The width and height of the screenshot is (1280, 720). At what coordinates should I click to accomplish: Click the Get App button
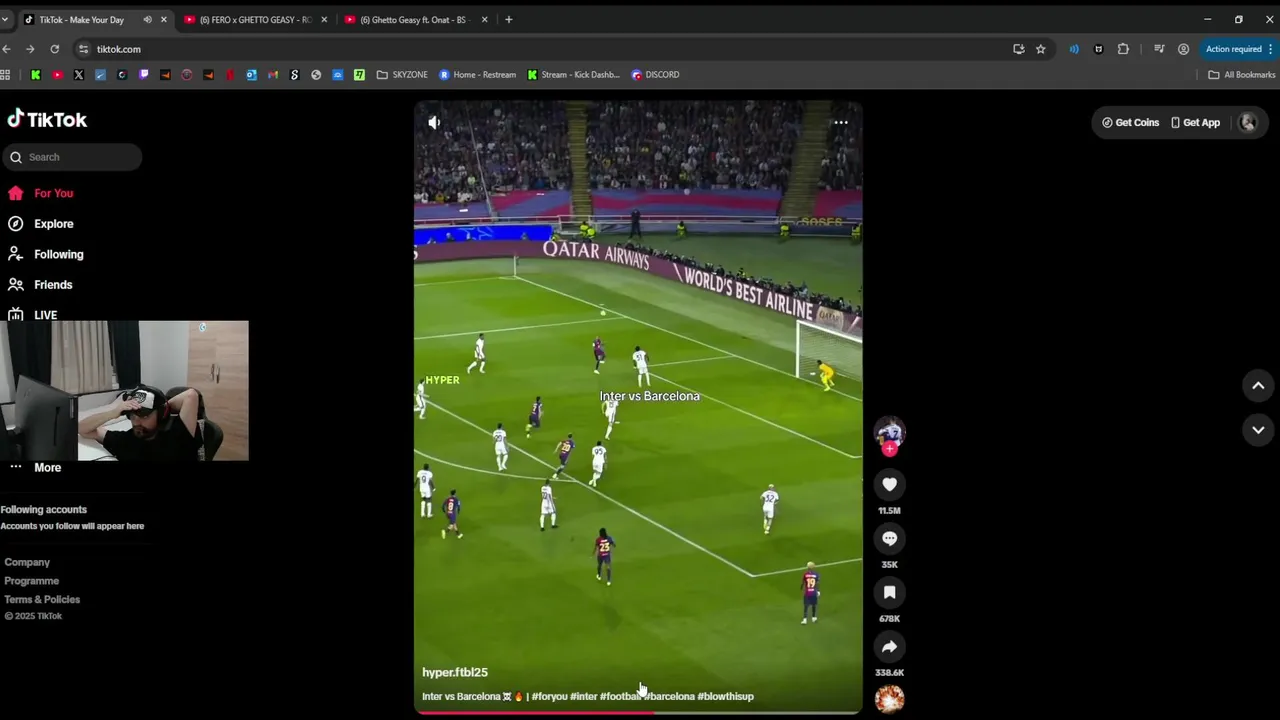pyautogui.click(x=1195, y=122)
